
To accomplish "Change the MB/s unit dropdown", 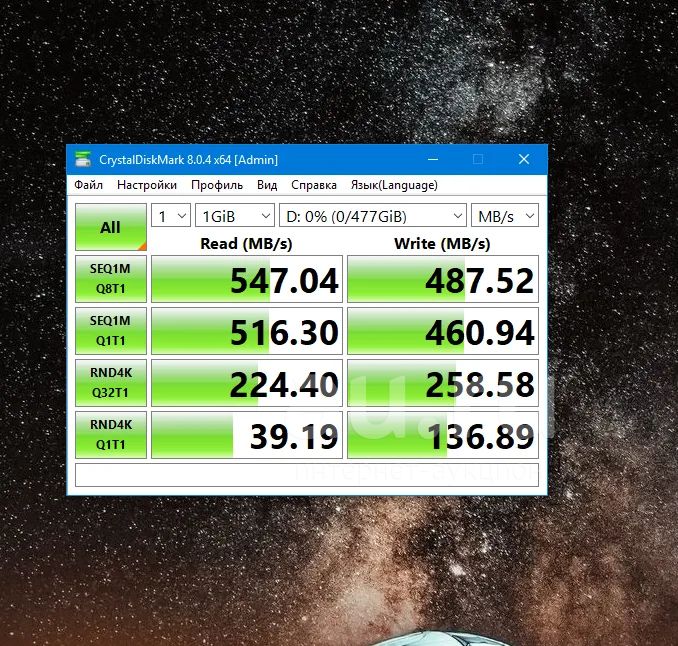I will click(505, 215).
